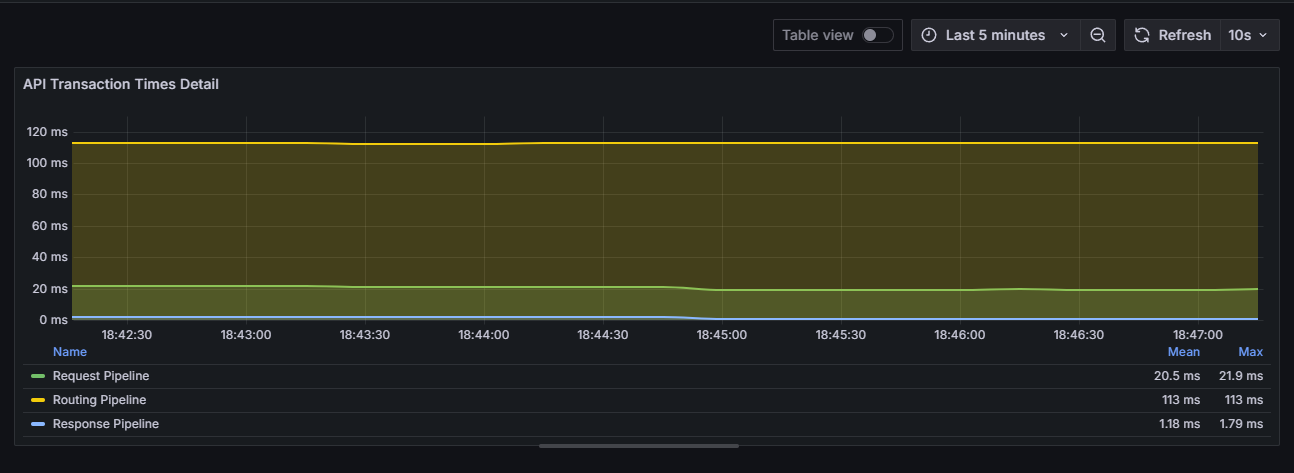Image resolution: width=1294 pixels, height=473 pixels.
Task: Click the yellow Routing Pipeline color swatch
Action: 38,400
